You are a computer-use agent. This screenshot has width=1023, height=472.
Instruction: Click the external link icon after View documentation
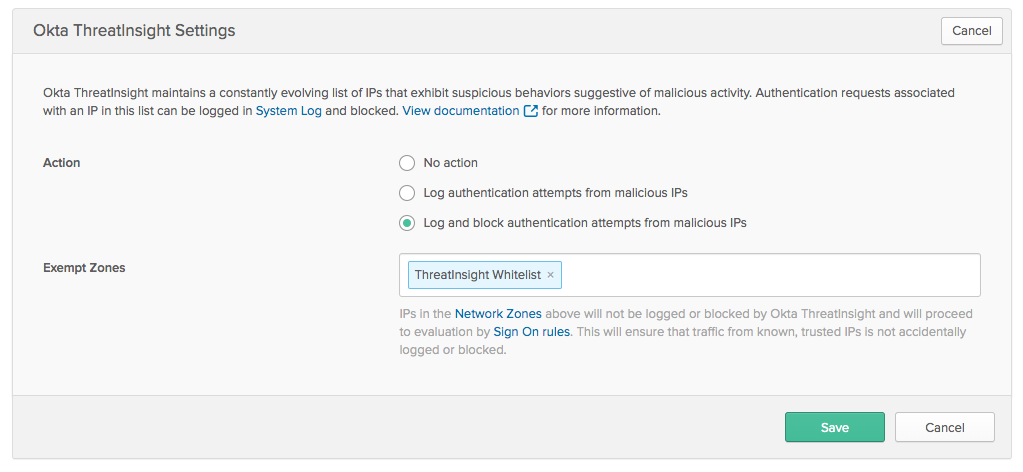pos(530,111)
